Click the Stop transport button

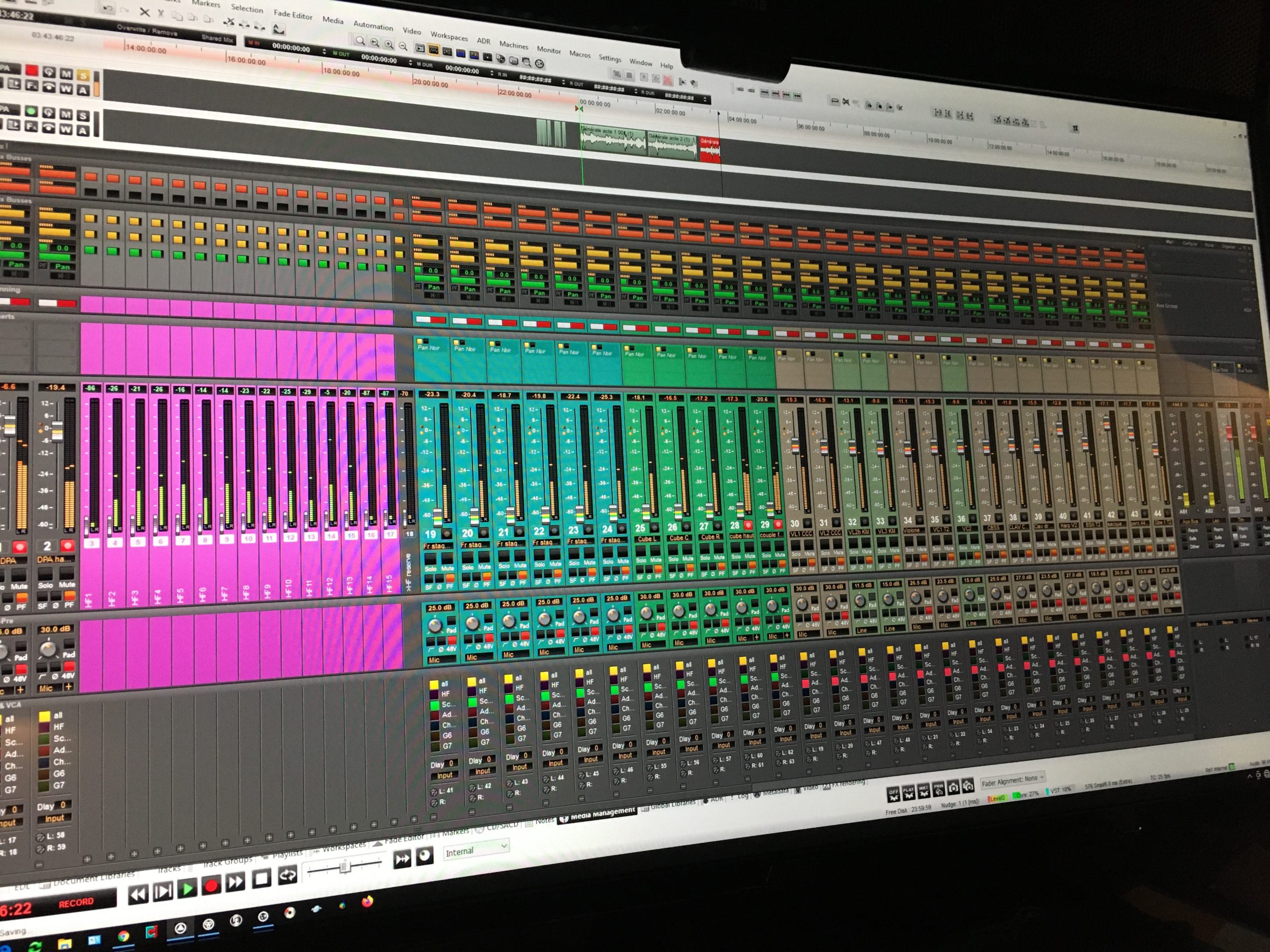[x=261, y=879]
